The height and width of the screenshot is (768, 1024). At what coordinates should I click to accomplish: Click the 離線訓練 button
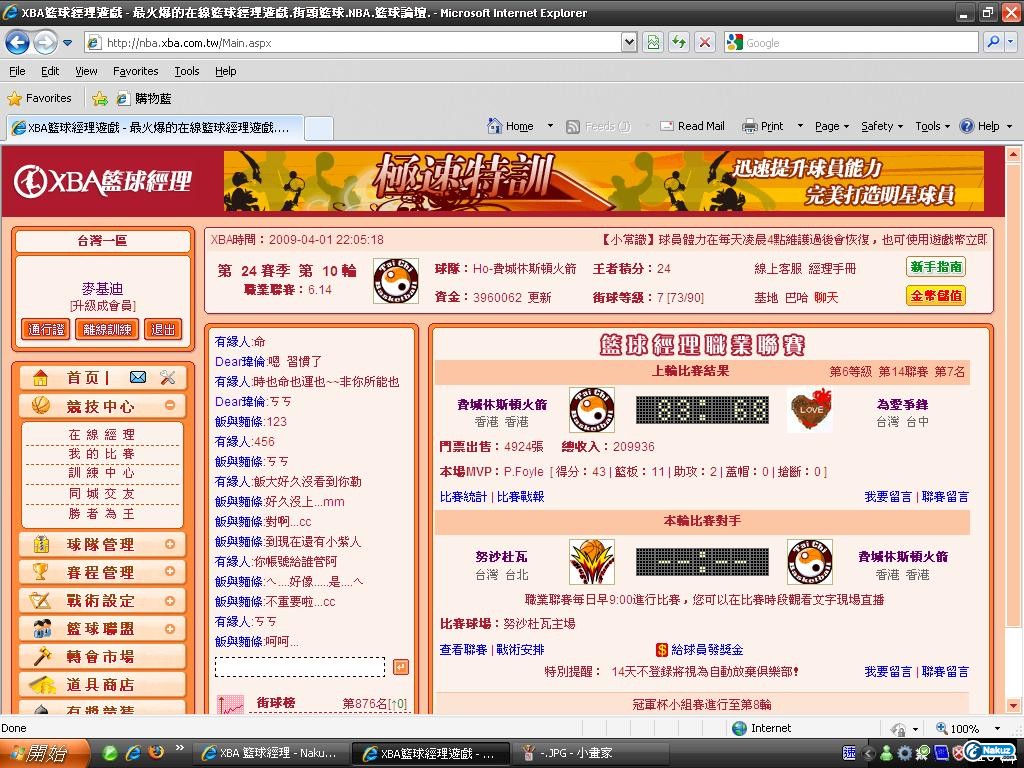[107, 329]
